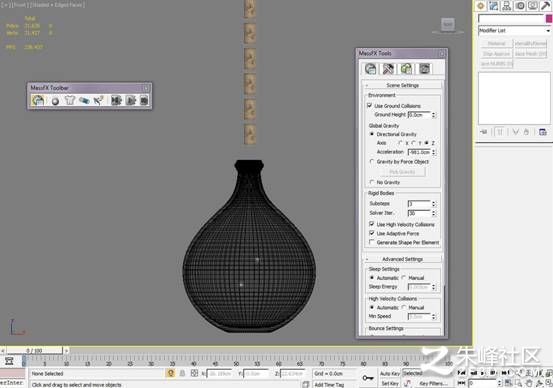Open Simulation Tools hammer tab in MassFX Tools
This screenshot has height=388, width=553.
[388, 69]
